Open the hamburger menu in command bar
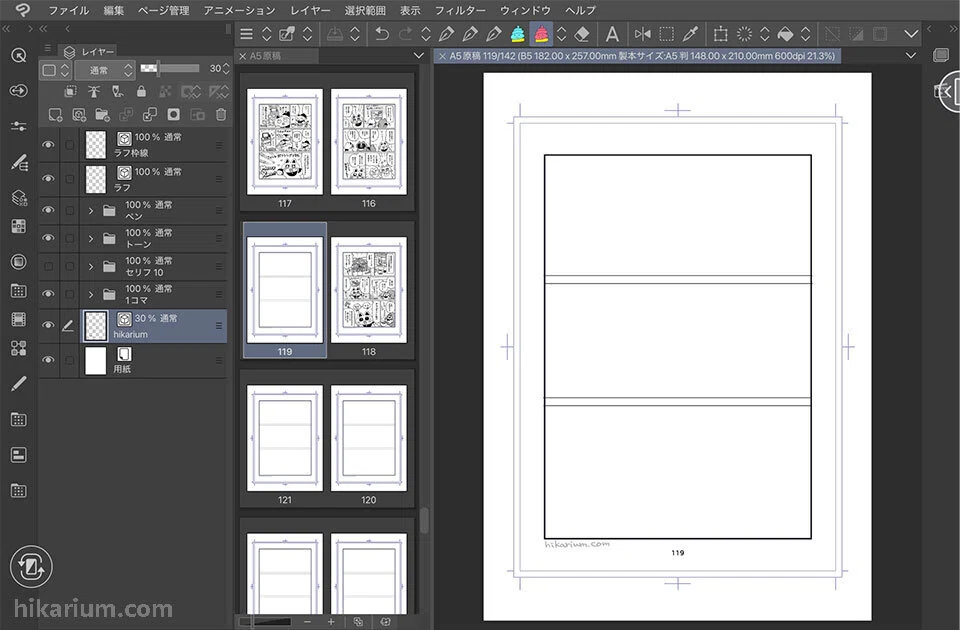960x630 pixels. coord(246,34)
